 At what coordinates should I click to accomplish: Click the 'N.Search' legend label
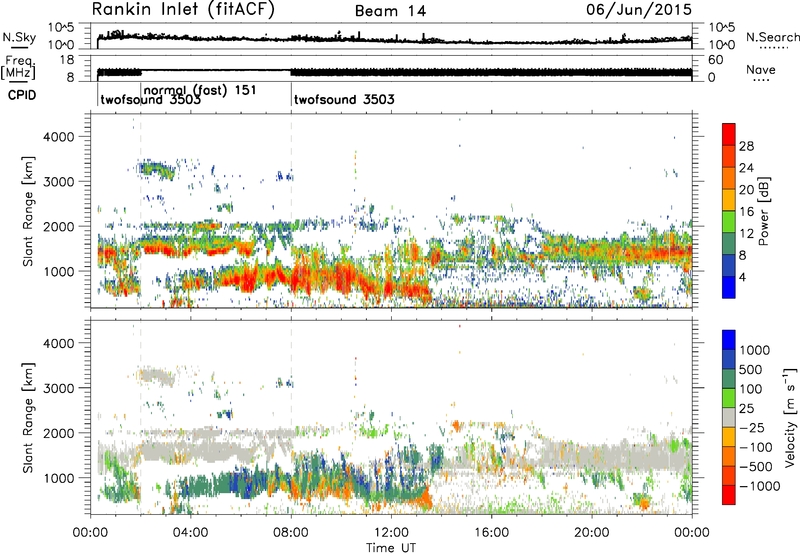pos(772,37)
